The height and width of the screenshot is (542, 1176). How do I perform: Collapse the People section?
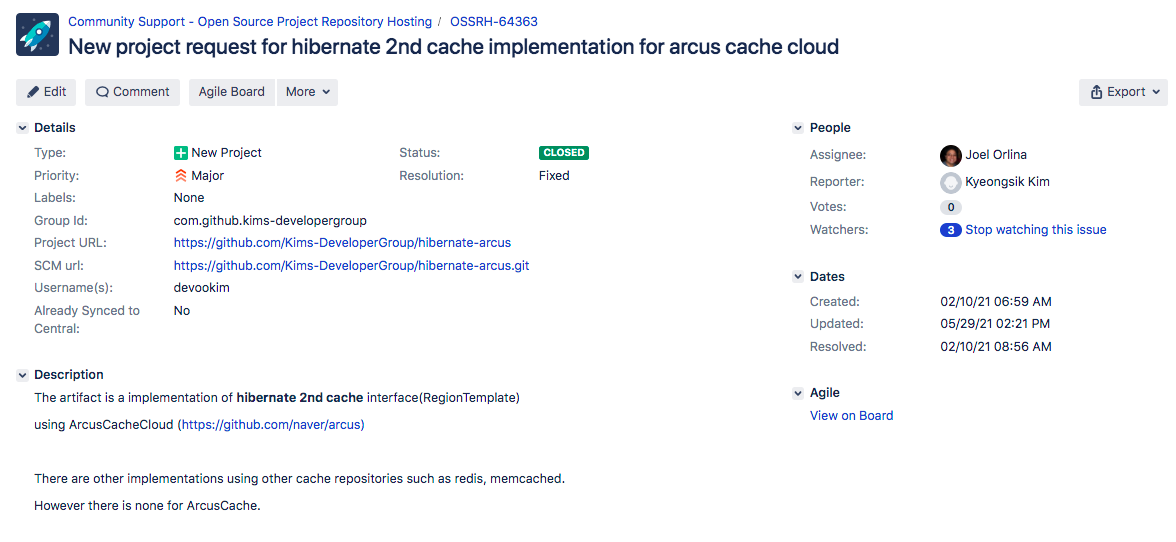798,128
